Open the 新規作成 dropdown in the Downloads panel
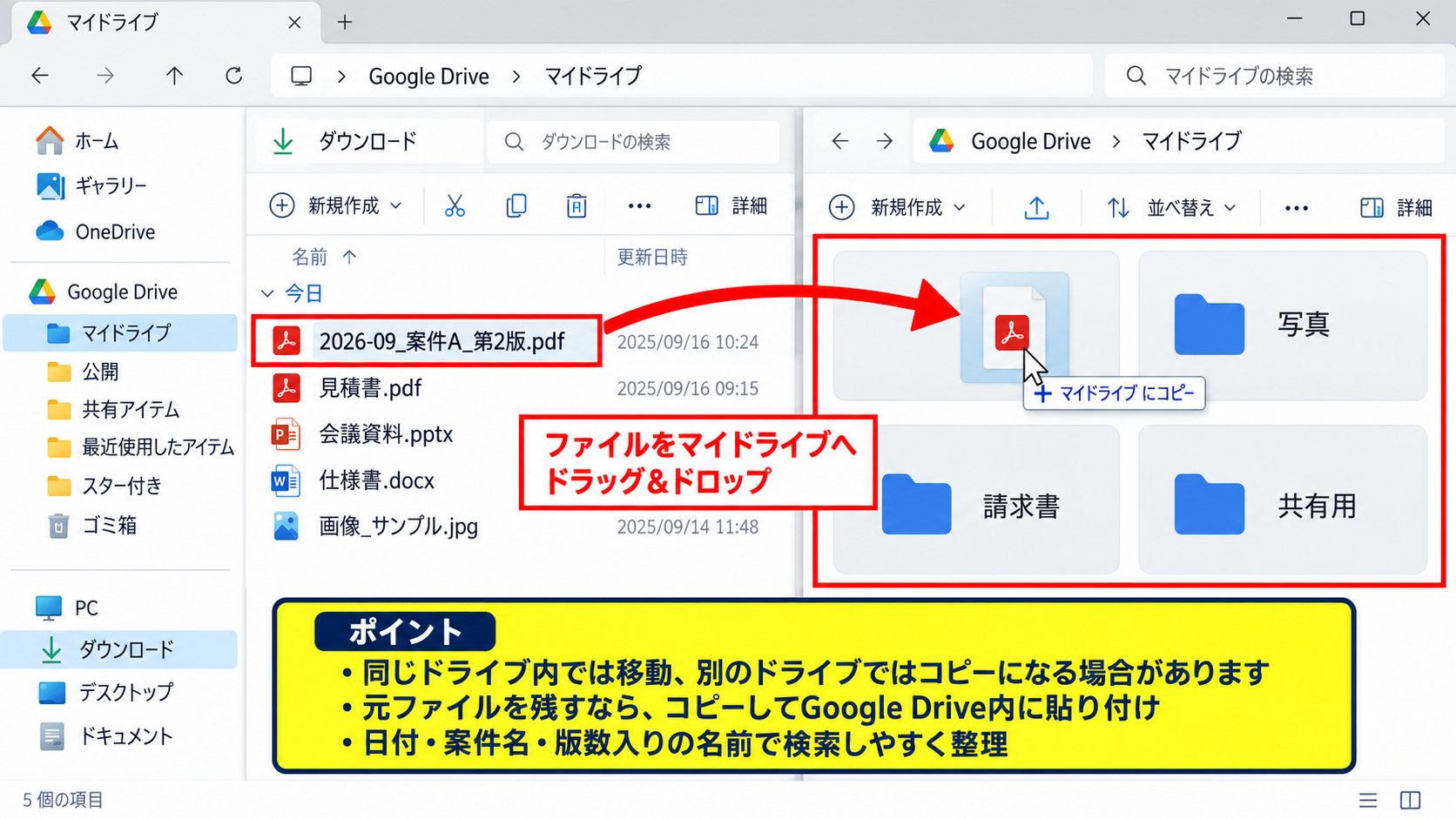The height and width of the screenshot is (819, 1456). 335,205
